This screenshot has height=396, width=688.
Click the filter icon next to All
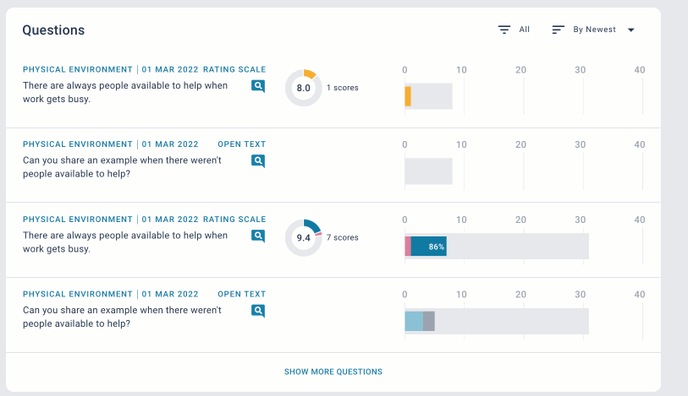(x=504, y=29)
